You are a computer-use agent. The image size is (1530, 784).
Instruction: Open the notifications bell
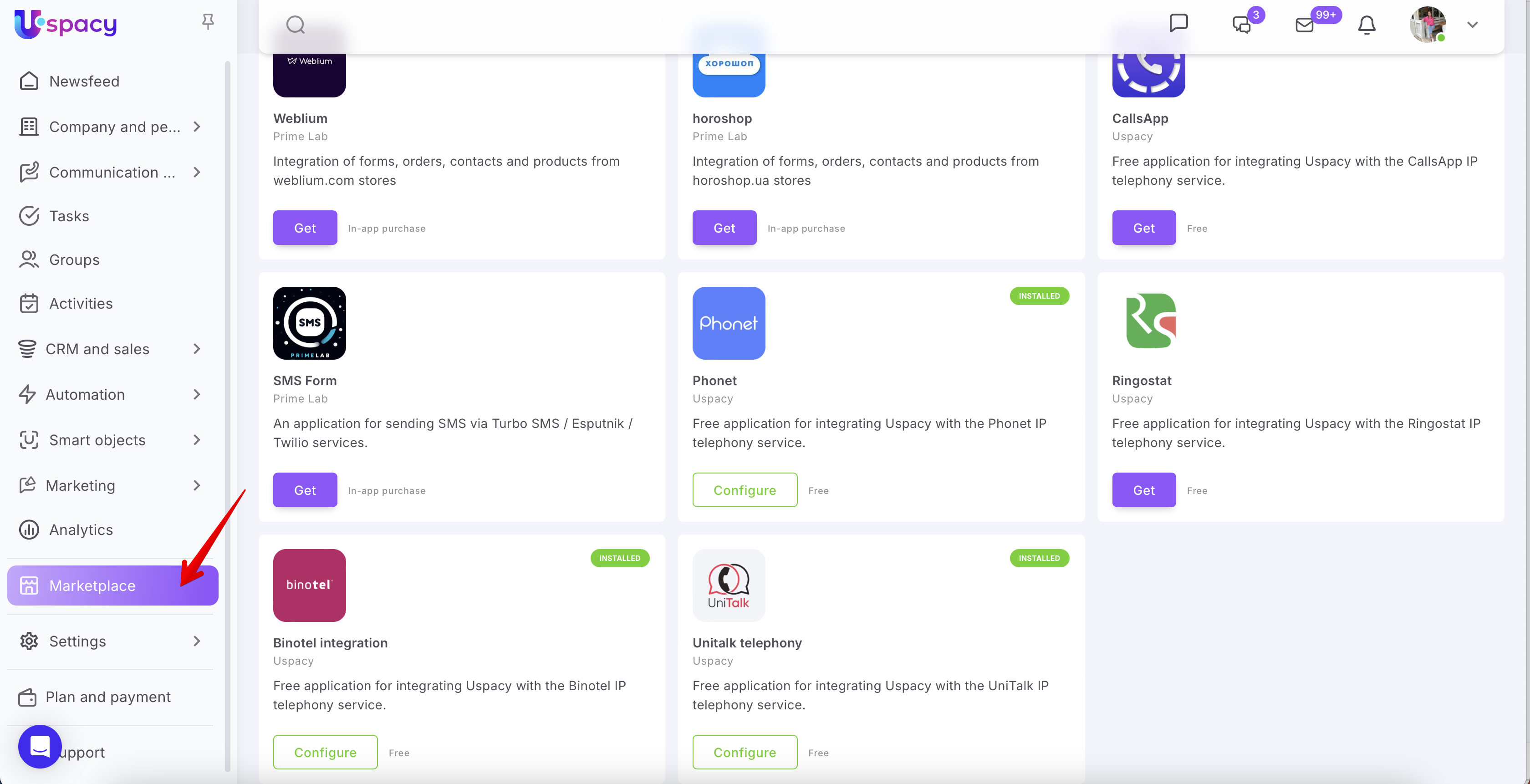pyautogui.click(x=1367, y=25)
